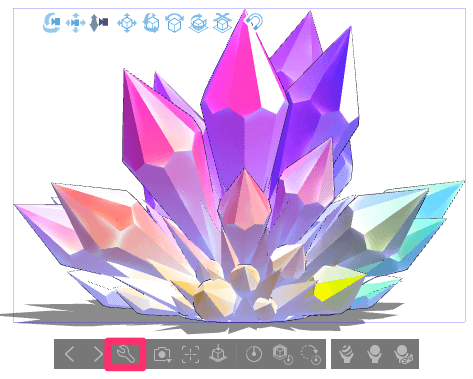Click the striped ball in hand icon
Image resolution: width=473 pixels, height=379 pixels.
347,354
